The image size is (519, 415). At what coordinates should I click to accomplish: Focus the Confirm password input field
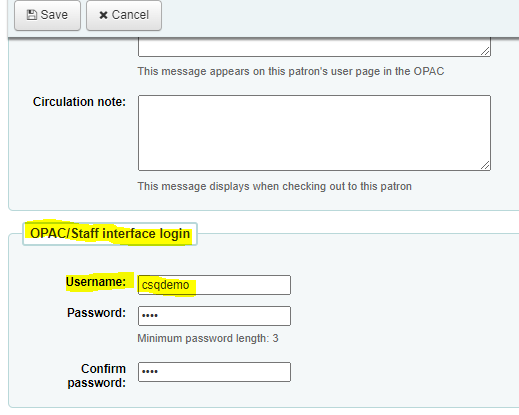click(214, 372)
